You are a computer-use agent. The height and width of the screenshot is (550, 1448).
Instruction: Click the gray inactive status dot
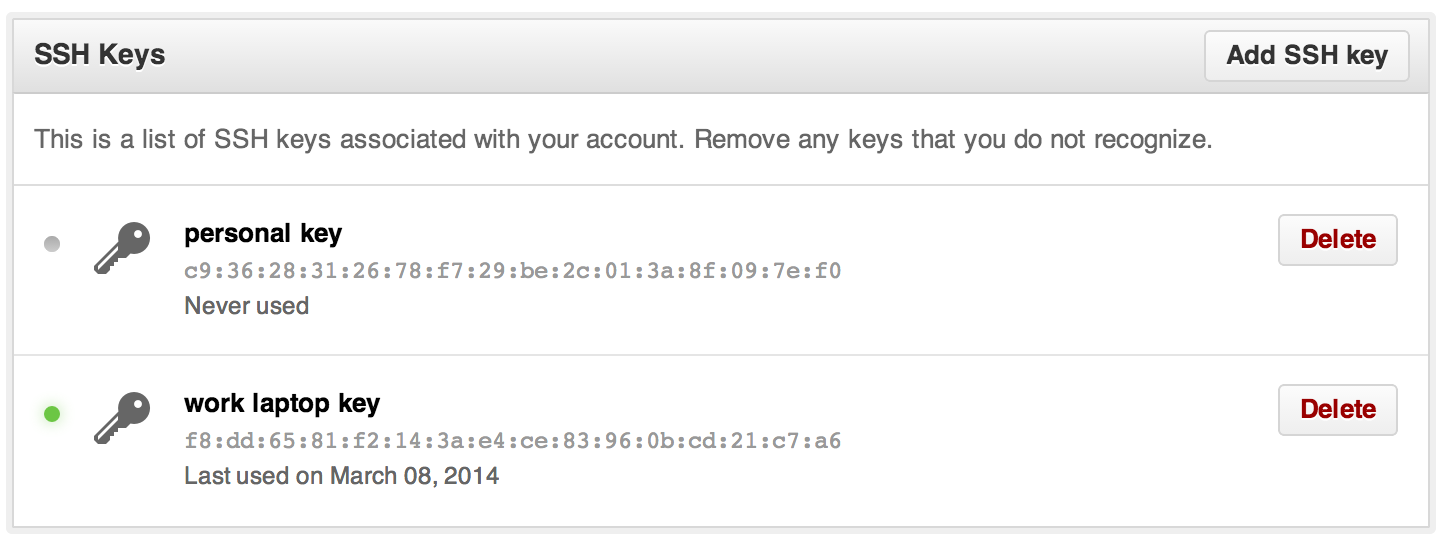[52, 244]
